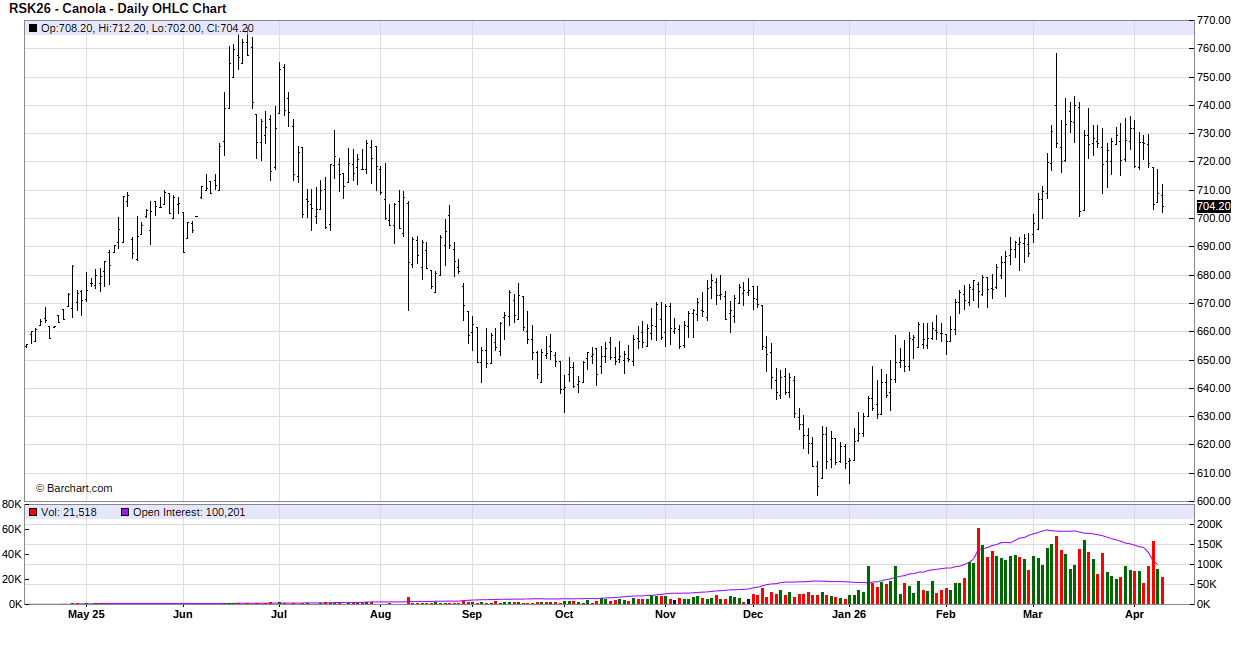The width and height of the screenshot is (1236, 645).
Task: Click the red Vol legend swatch
Action: (33, 512)
